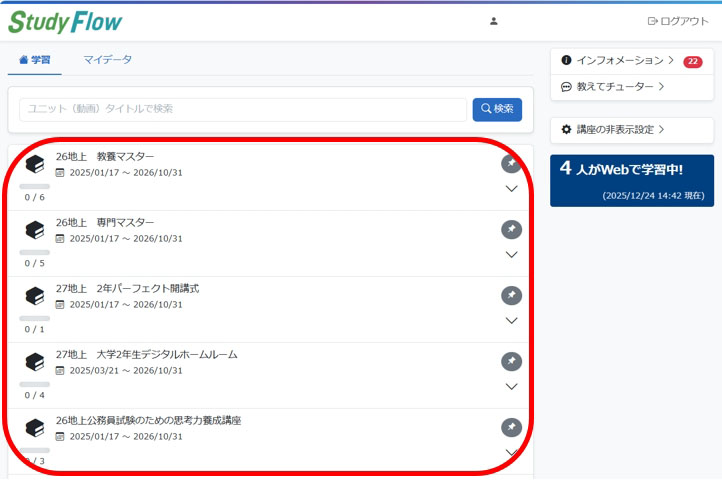Click the calendar icon beside 2025/03/21
Image resolution: width=722 pixels, height=482 pixels.
click(60, 371)
